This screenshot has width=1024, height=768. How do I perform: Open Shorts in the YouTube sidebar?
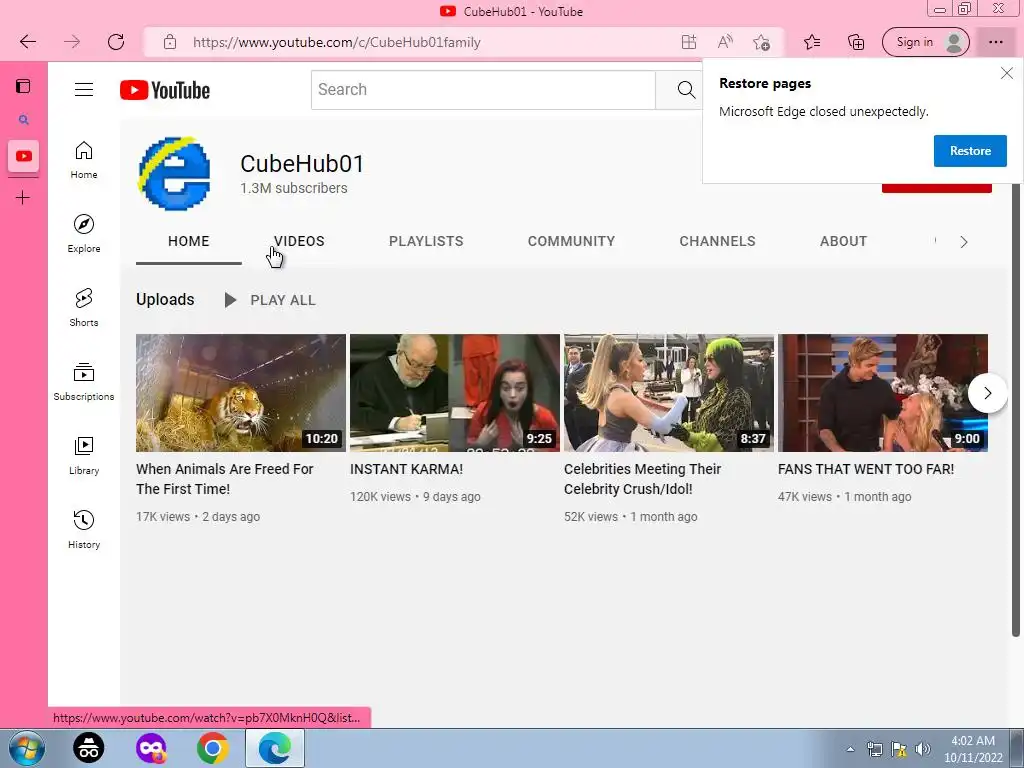tap(84, 307)
